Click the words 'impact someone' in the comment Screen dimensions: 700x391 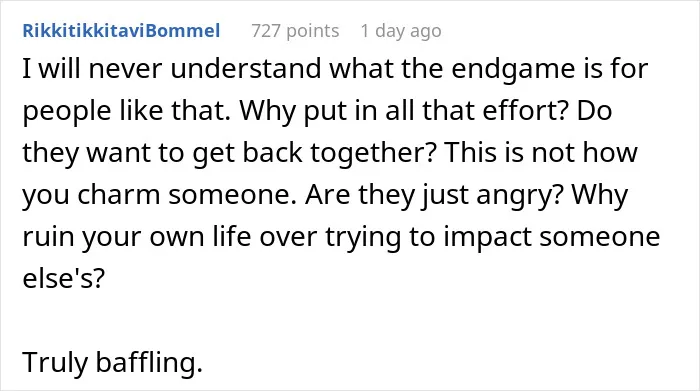[x=552, y=237]
